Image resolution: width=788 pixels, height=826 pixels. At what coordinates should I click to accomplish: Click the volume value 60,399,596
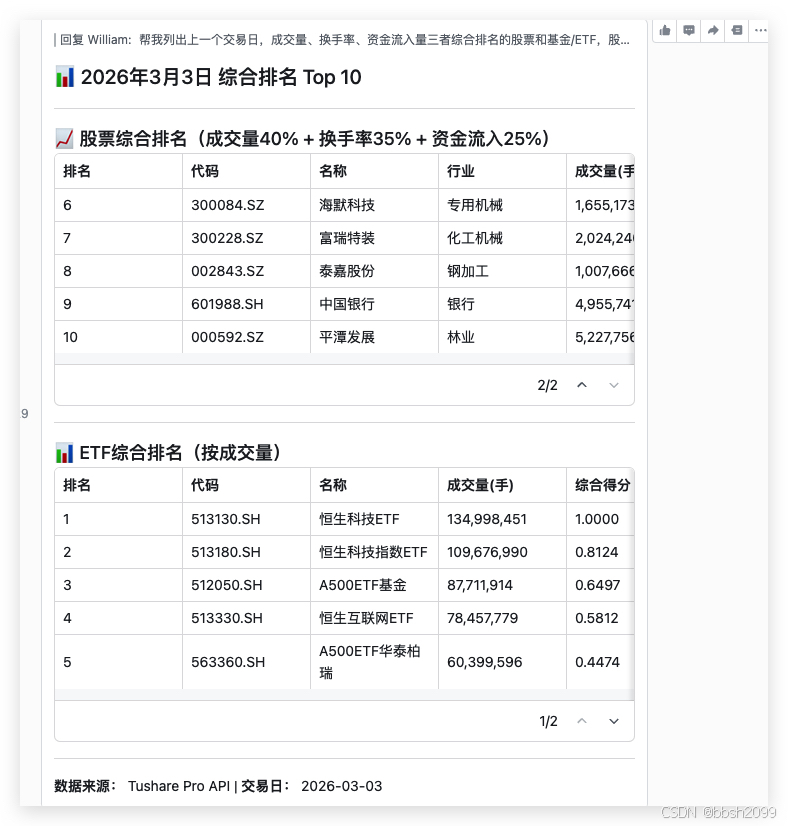click(x=485, y=662)
